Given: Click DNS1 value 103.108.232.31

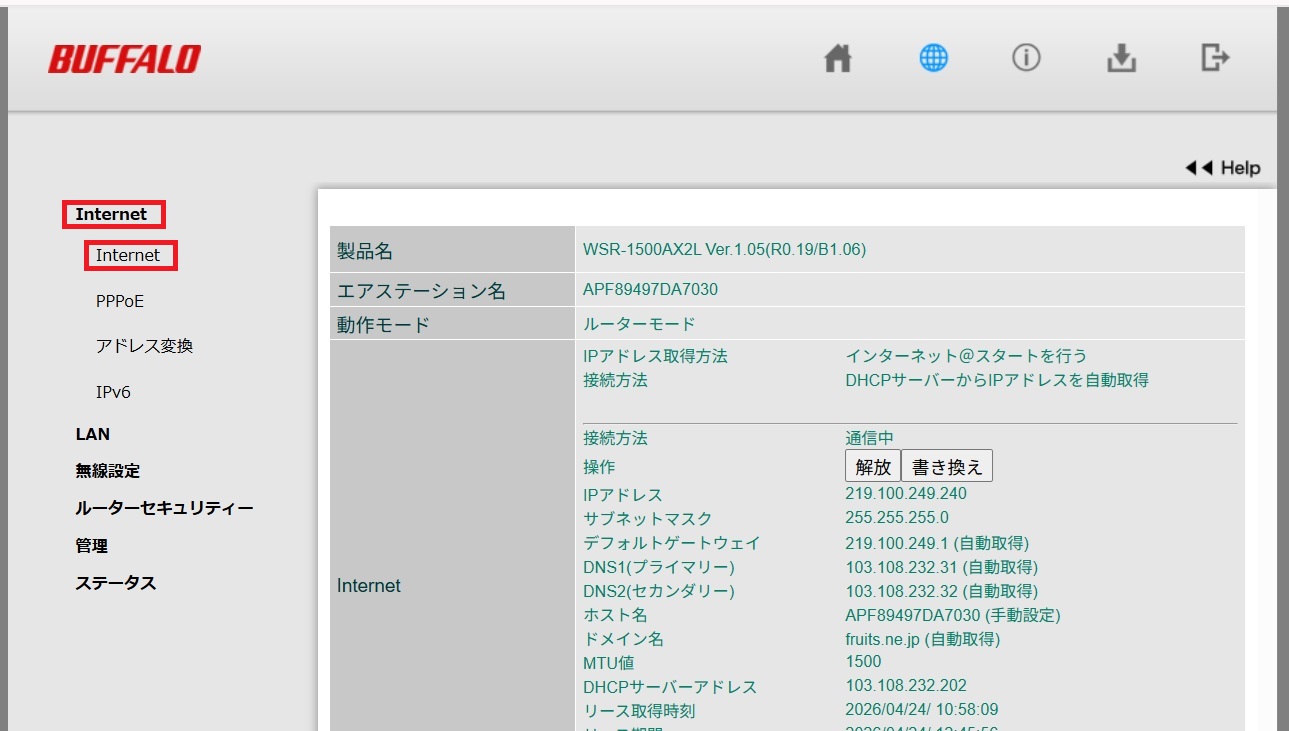Looking at the screenshot, I should click(942, 567).
